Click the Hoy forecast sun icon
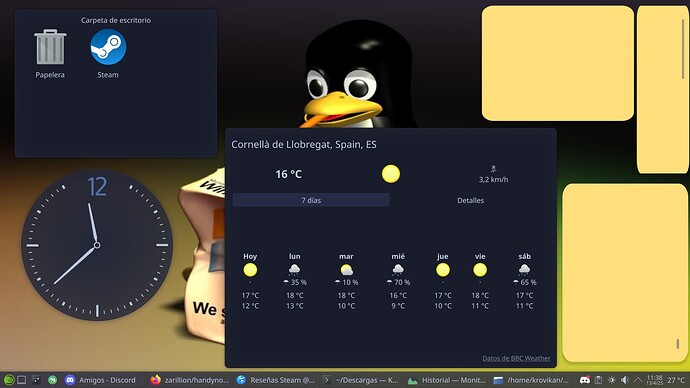690x388 pixels. pos(250,270)
